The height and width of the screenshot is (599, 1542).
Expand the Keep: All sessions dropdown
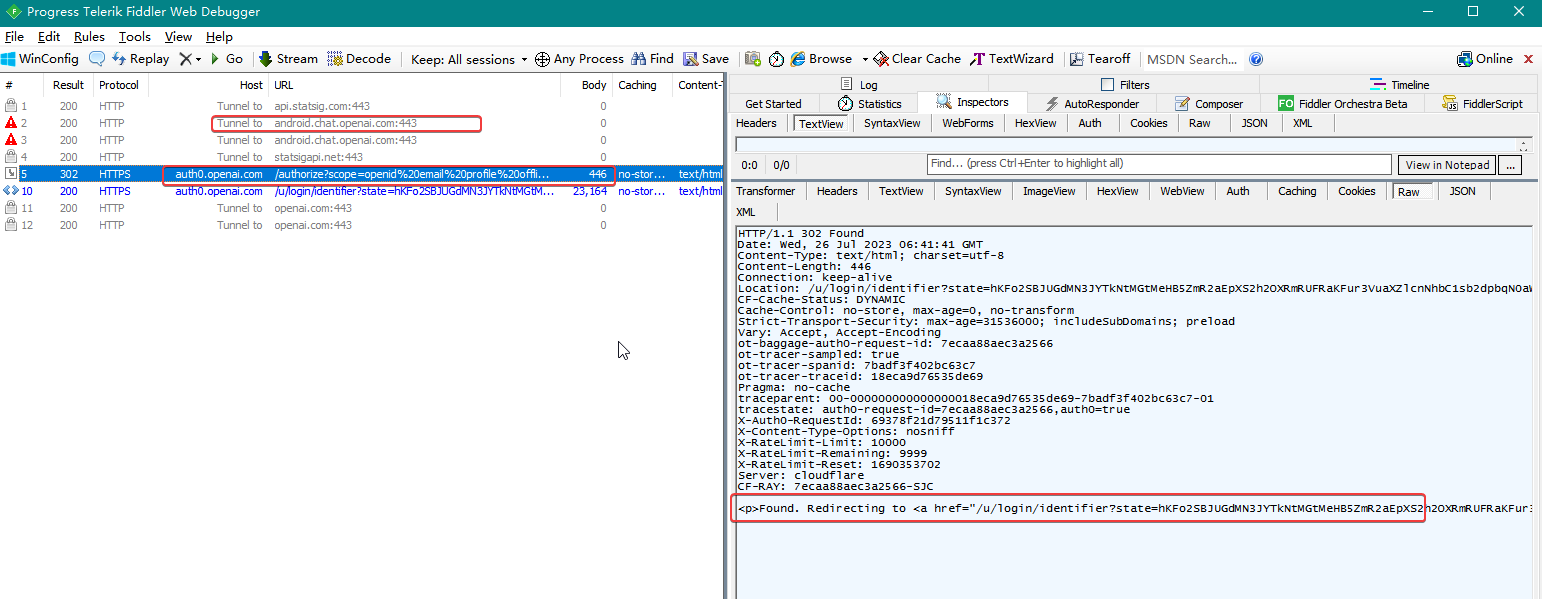(469, 59)
